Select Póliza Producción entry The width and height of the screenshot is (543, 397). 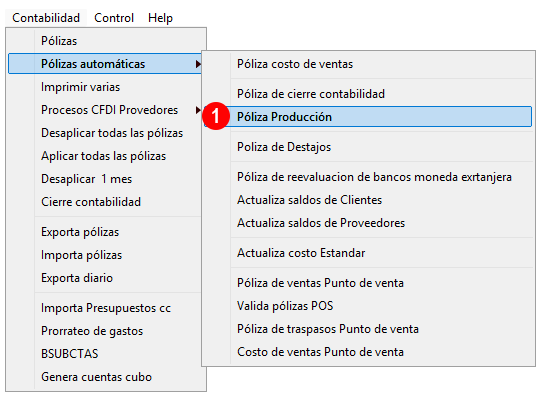click(x=367, y=117)
